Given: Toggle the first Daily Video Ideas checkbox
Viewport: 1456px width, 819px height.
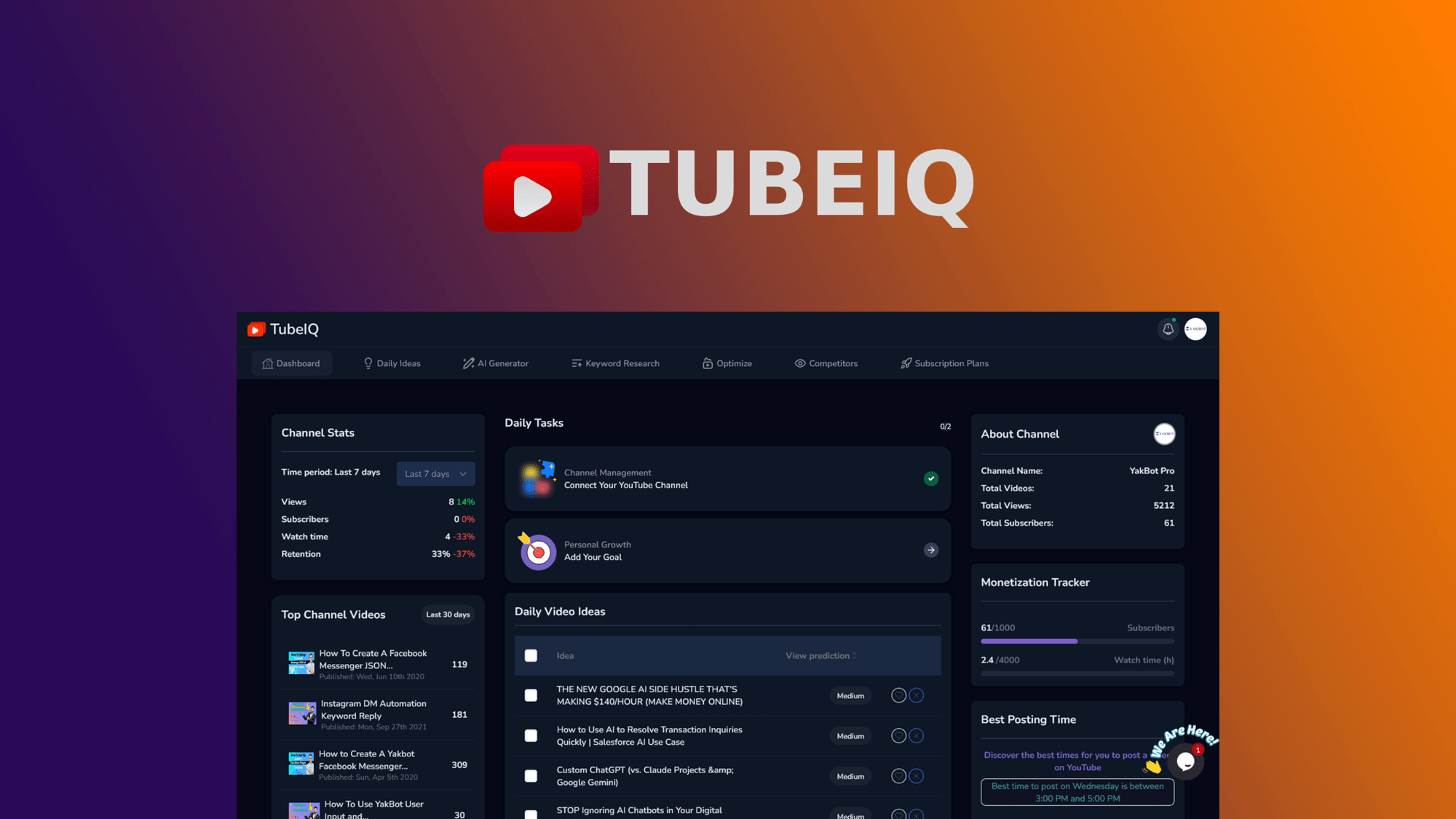Looking at the screenshot, I should [x=530, y=695].
